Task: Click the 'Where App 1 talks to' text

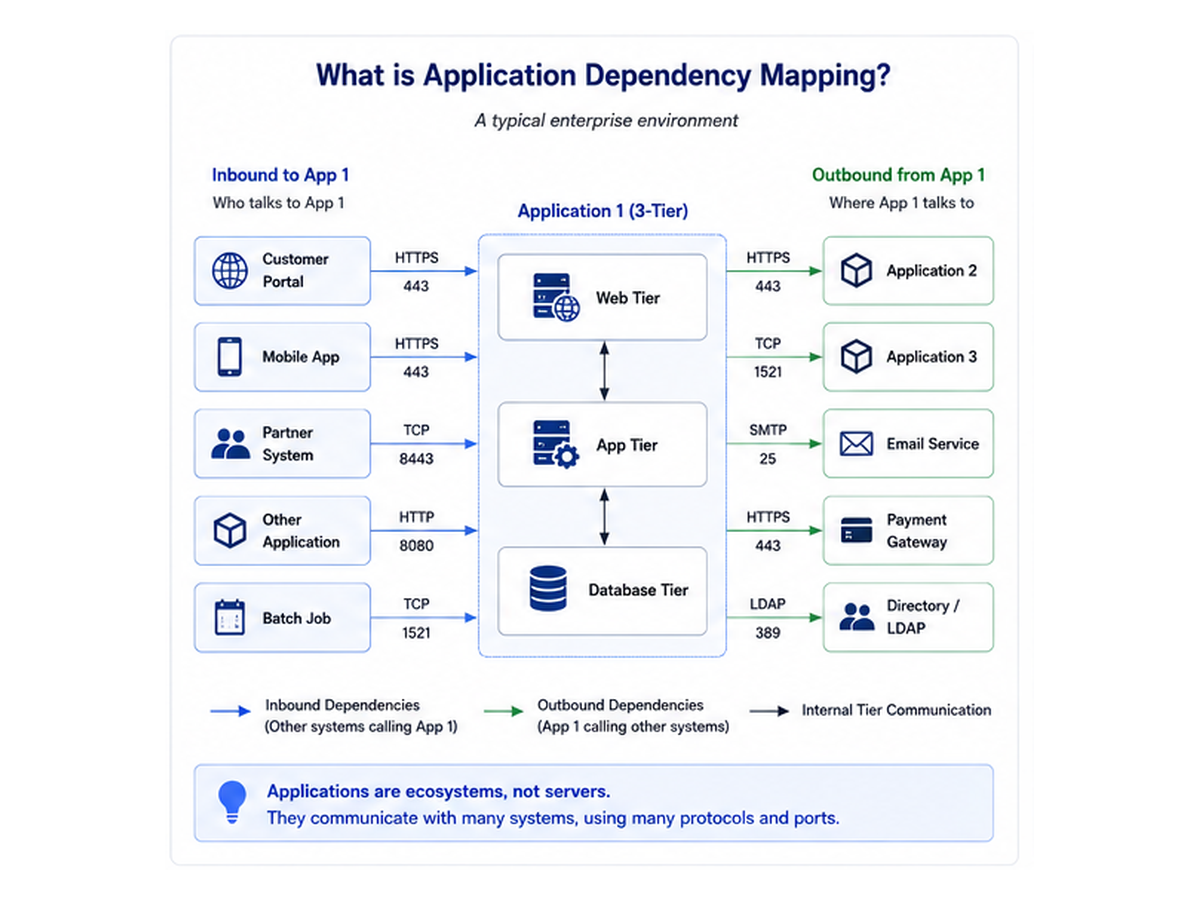Action: click(902, 203)
